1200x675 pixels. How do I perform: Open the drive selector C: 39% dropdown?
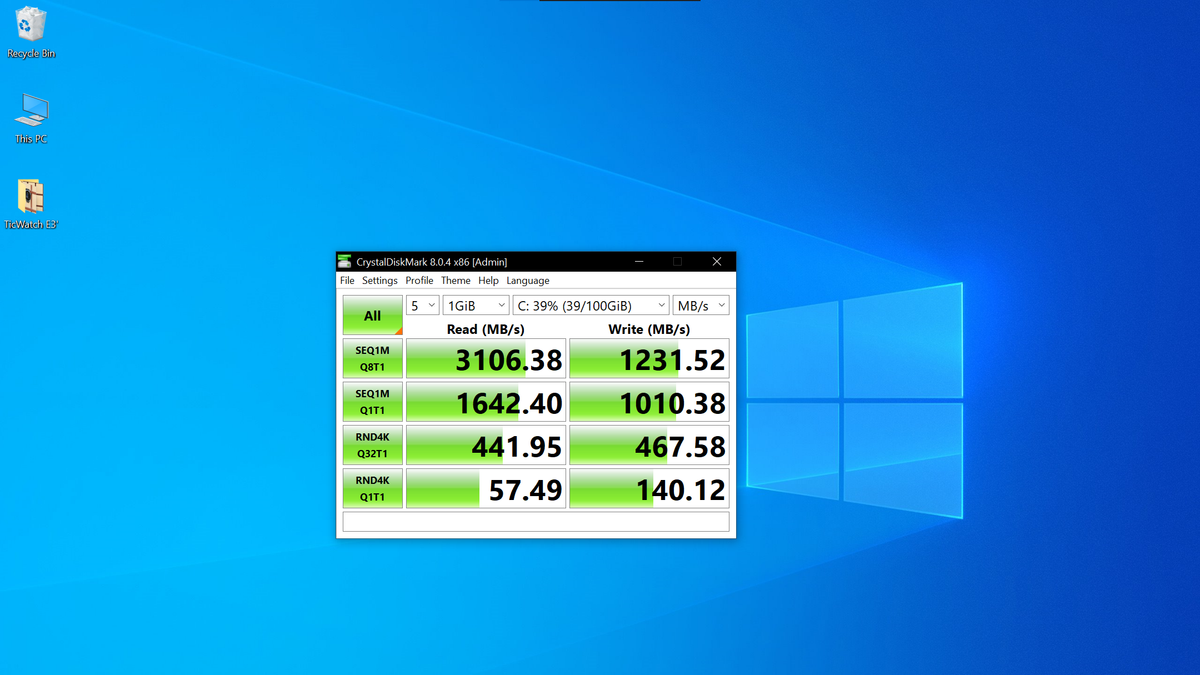pyautogui.click(x=591, y=306)
